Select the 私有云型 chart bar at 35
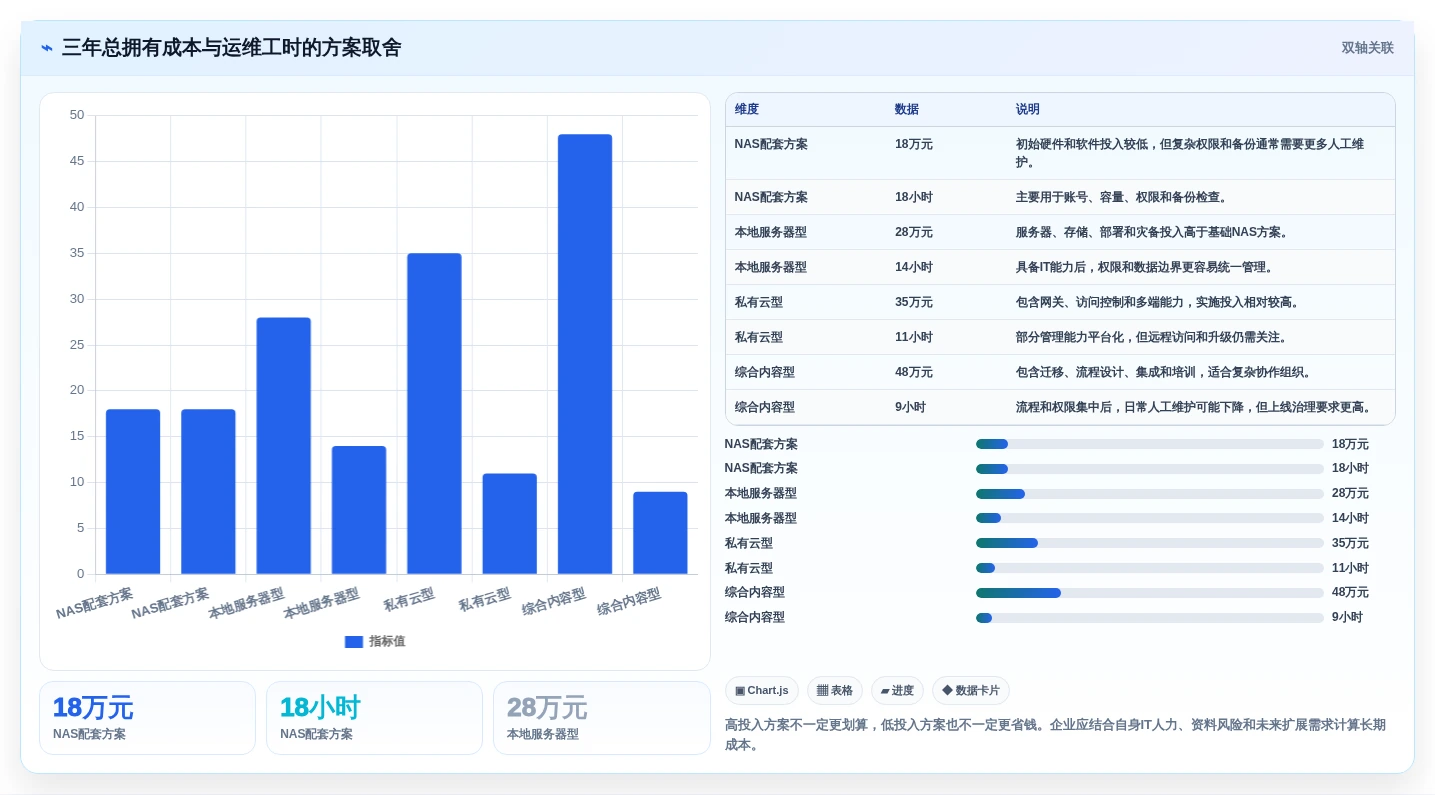 (x=434, y=414)
